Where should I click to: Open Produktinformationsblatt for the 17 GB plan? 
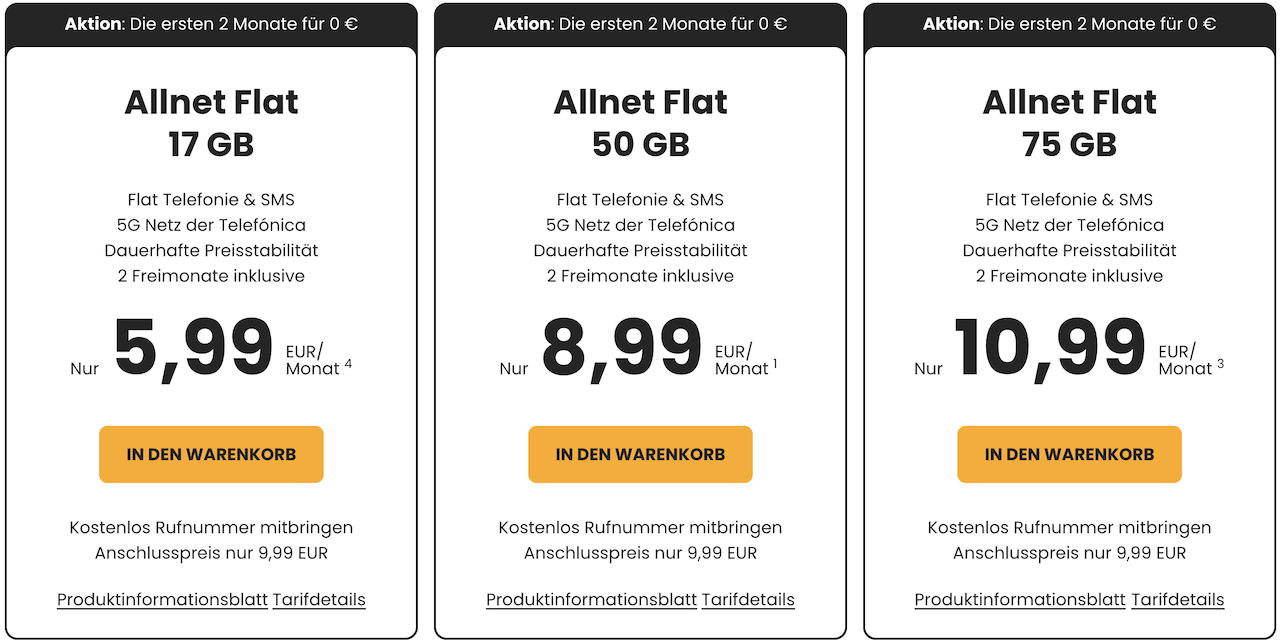[162, 600]
